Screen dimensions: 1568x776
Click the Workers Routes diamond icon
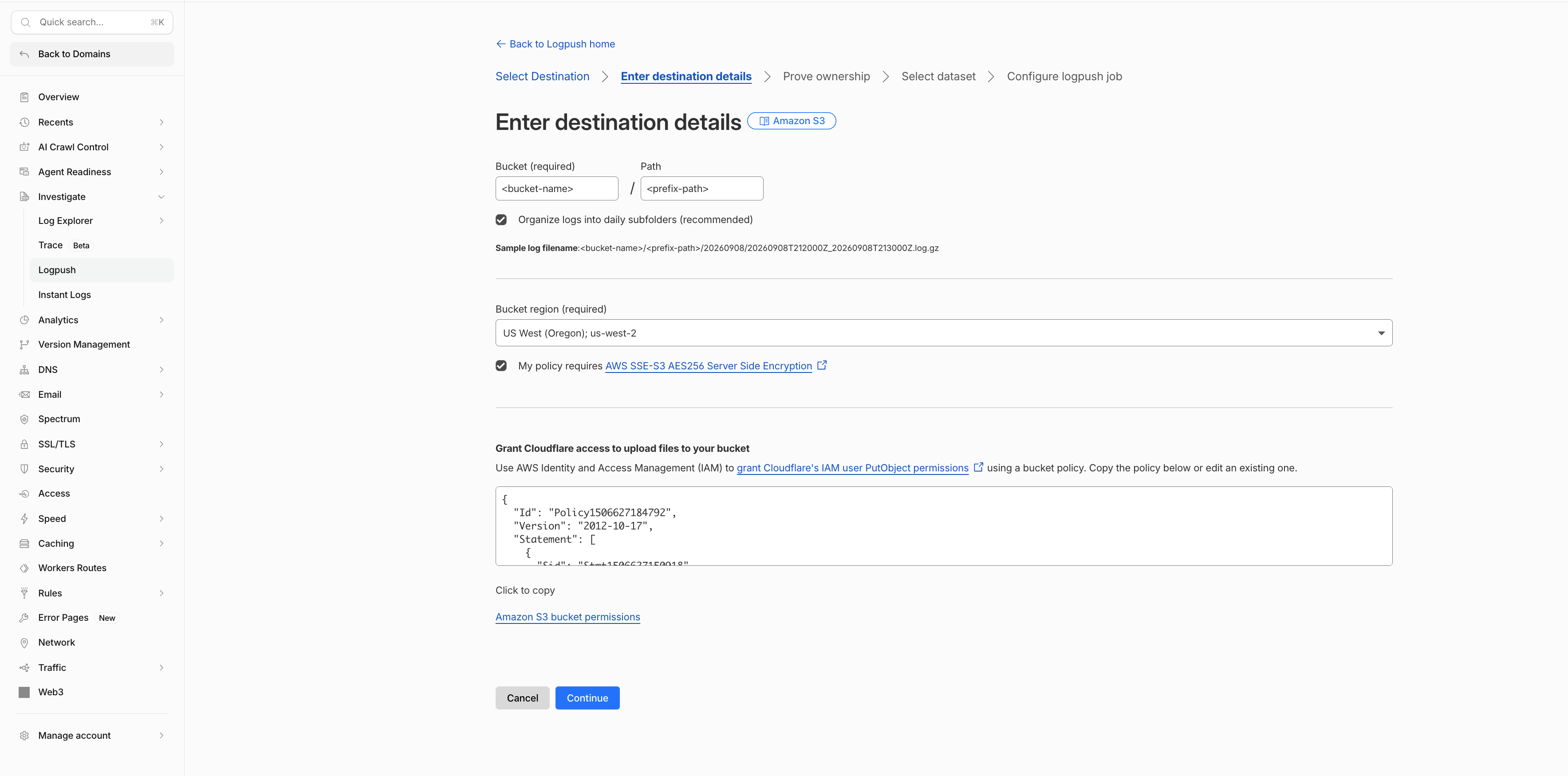point(24,568)
